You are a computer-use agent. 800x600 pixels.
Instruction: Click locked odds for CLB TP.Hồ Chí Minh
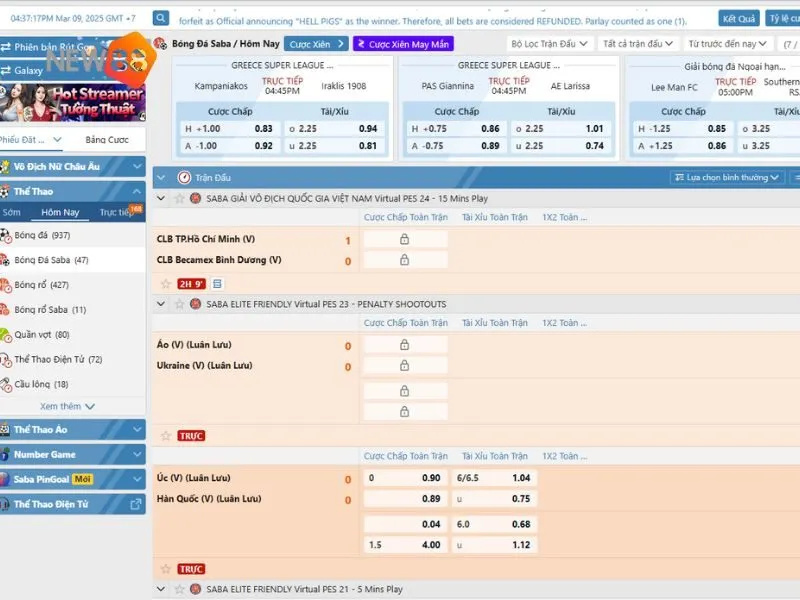tap(404, 239)
